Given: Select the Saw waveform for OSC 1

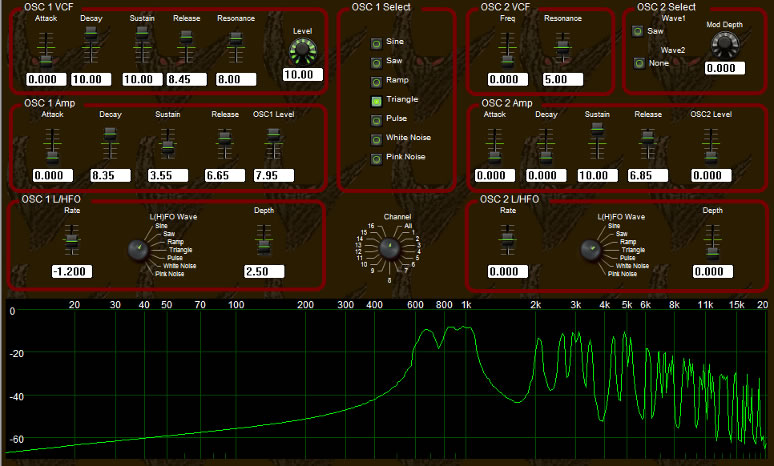Looking at the screenshot, I should point(376,63).
